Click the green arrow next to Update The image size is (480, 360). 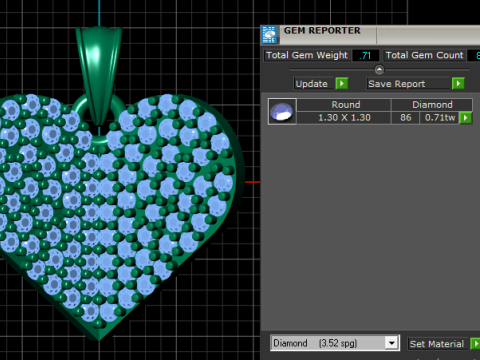[342, 83]
